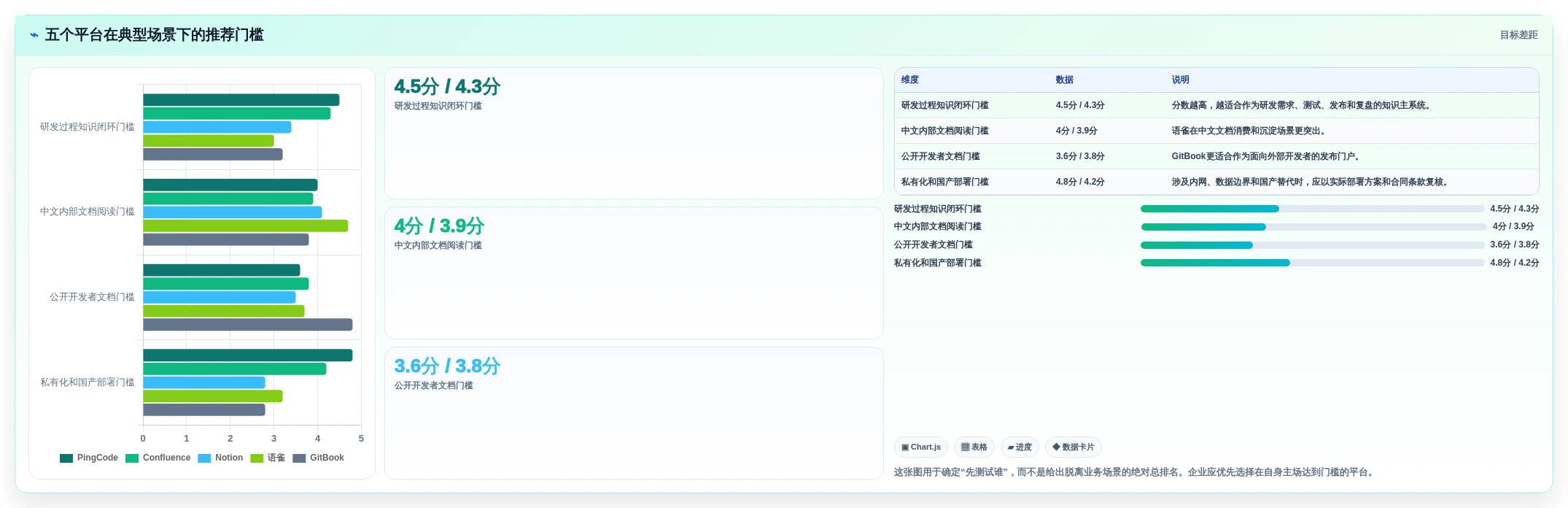1568x508 pixels.
Task: Click the chart axis label 私有化和国产部署门槛
Action: (88, 382)
